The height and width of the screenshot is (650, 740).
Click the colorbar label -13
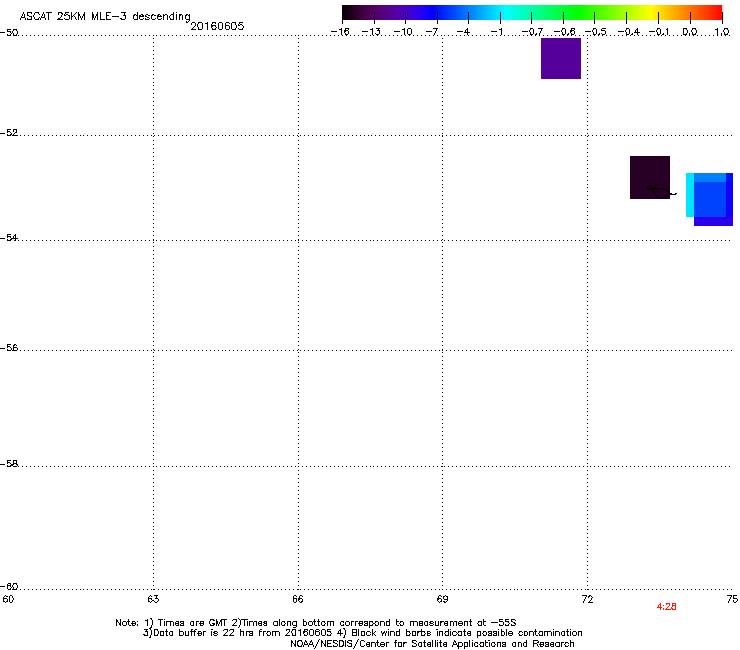[x=371, y=32]
